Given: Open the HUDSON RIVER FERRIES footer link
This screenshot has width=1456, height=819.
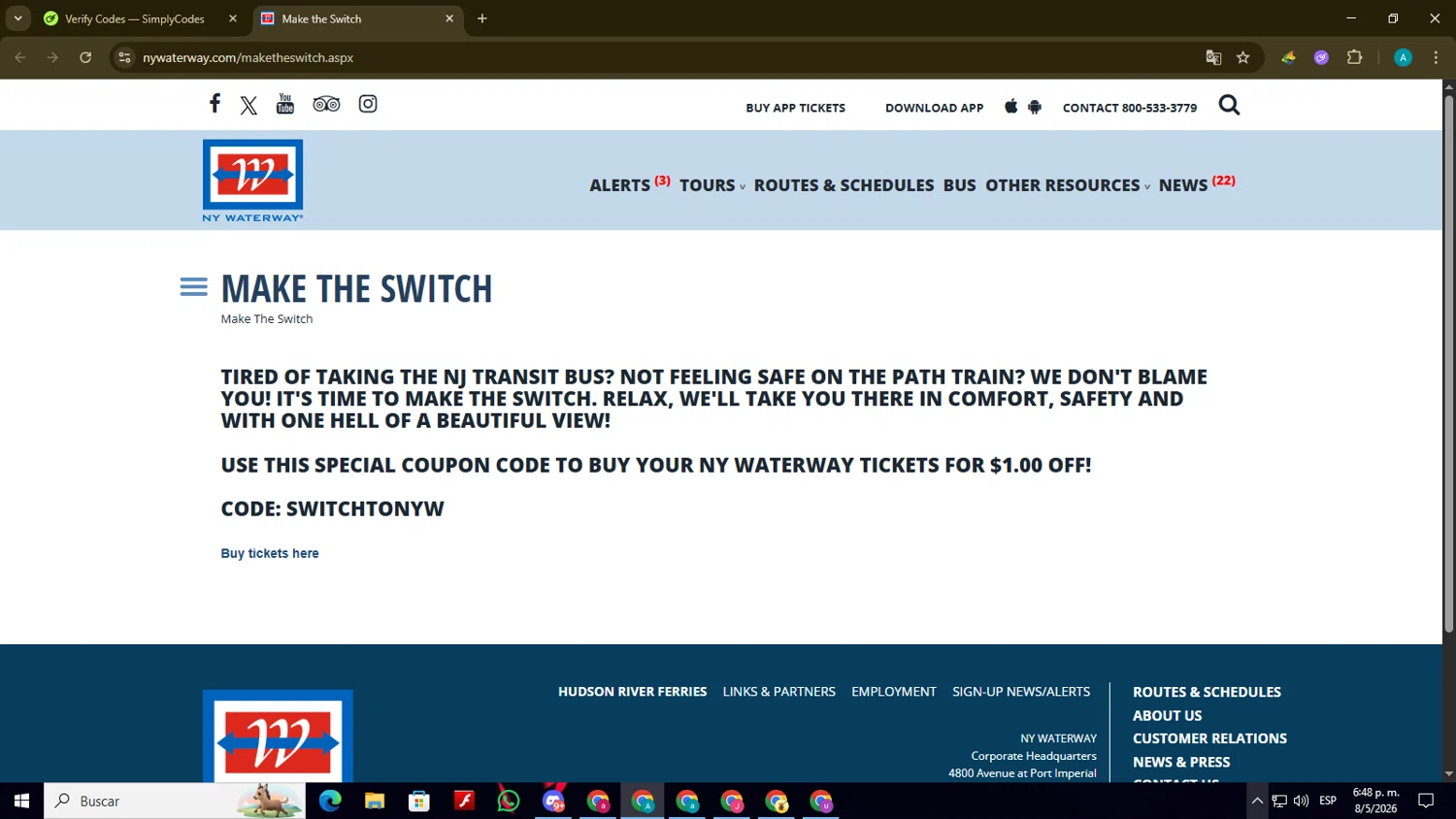Looking at the screenshot, I should click(632, 692).
